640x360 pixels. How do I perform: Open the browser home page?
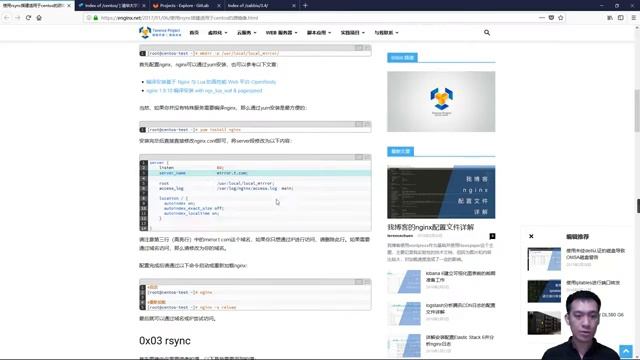(39, 18)
